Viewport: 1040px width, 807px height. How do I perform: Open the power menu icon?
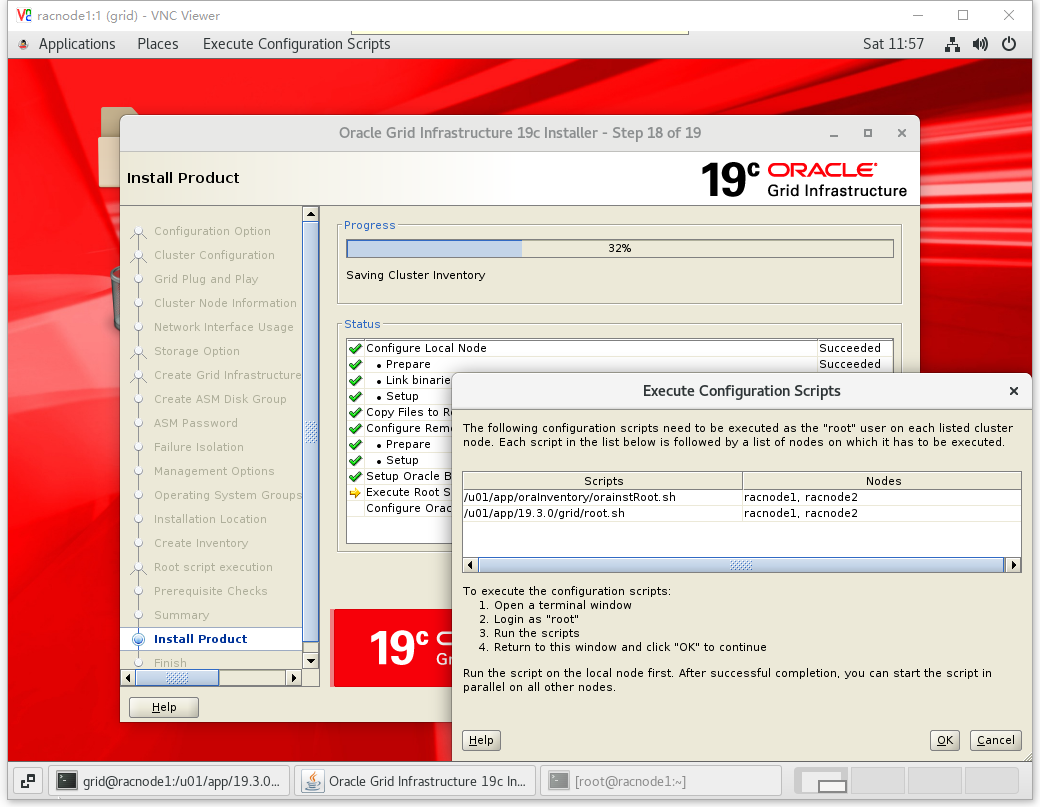point(1008,44)
